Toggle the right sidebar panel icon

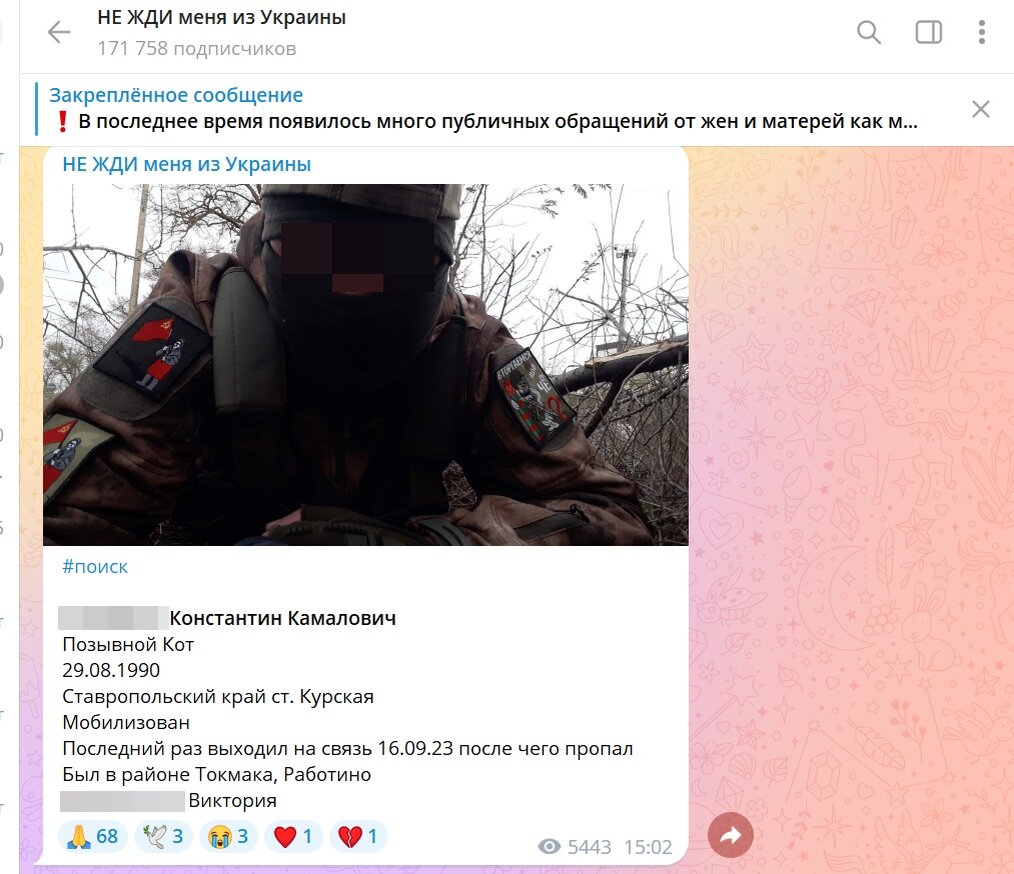click(x=929, y=32)
